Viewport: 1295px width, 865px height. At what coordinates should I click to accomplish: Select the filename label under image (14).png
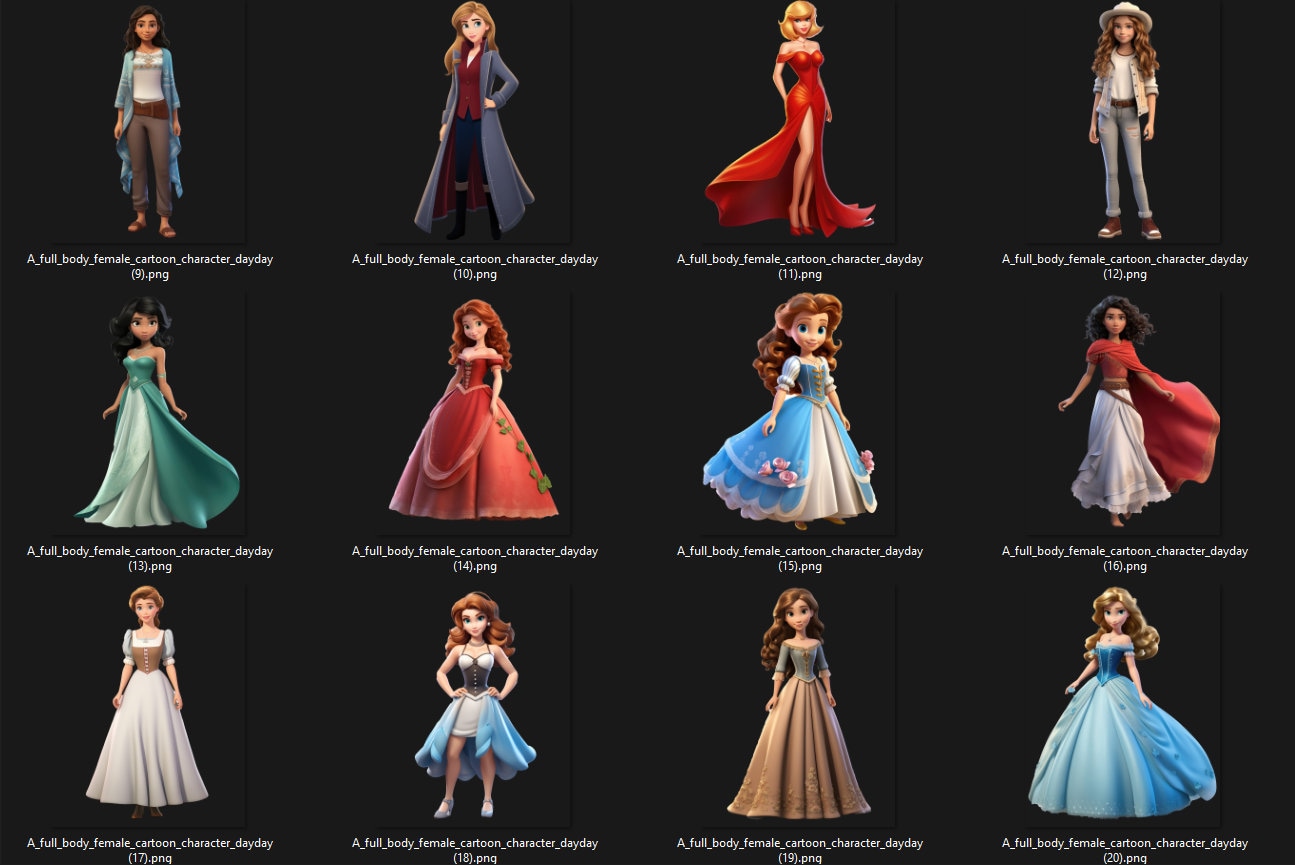(x=475, y=558)
